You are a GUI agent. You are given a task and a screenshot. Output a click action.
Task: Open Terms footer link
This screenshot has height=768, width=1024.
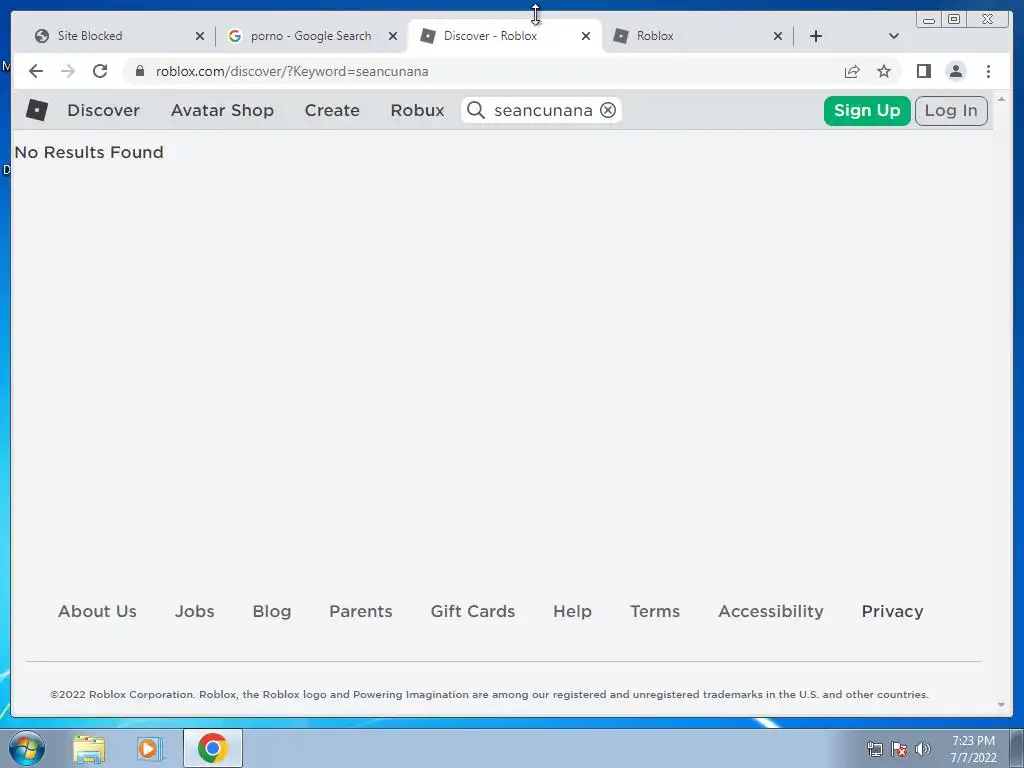[x=655, y=611]
